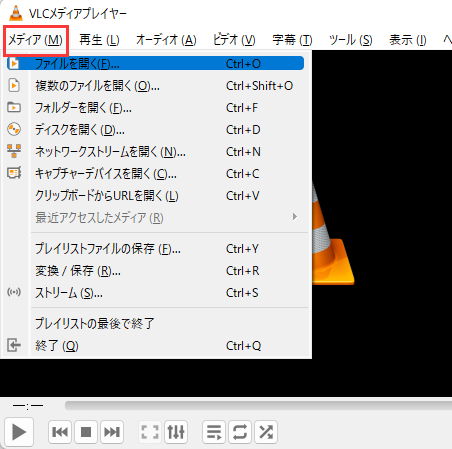Select キャプチャーデバイスを開く (C)...
The height and width of the screenshot is (449, 452).
[155, 174]
